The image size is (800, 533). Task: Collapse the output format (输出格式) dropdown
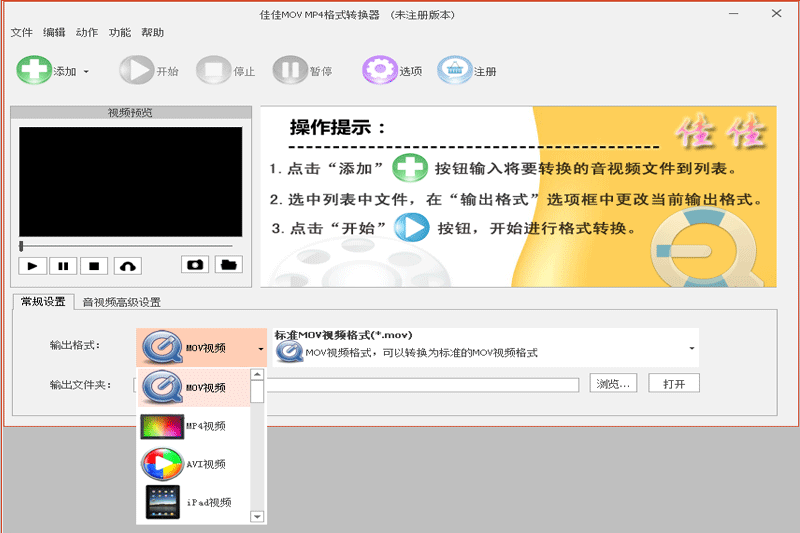pyautogui.click(x=261, y=349)
